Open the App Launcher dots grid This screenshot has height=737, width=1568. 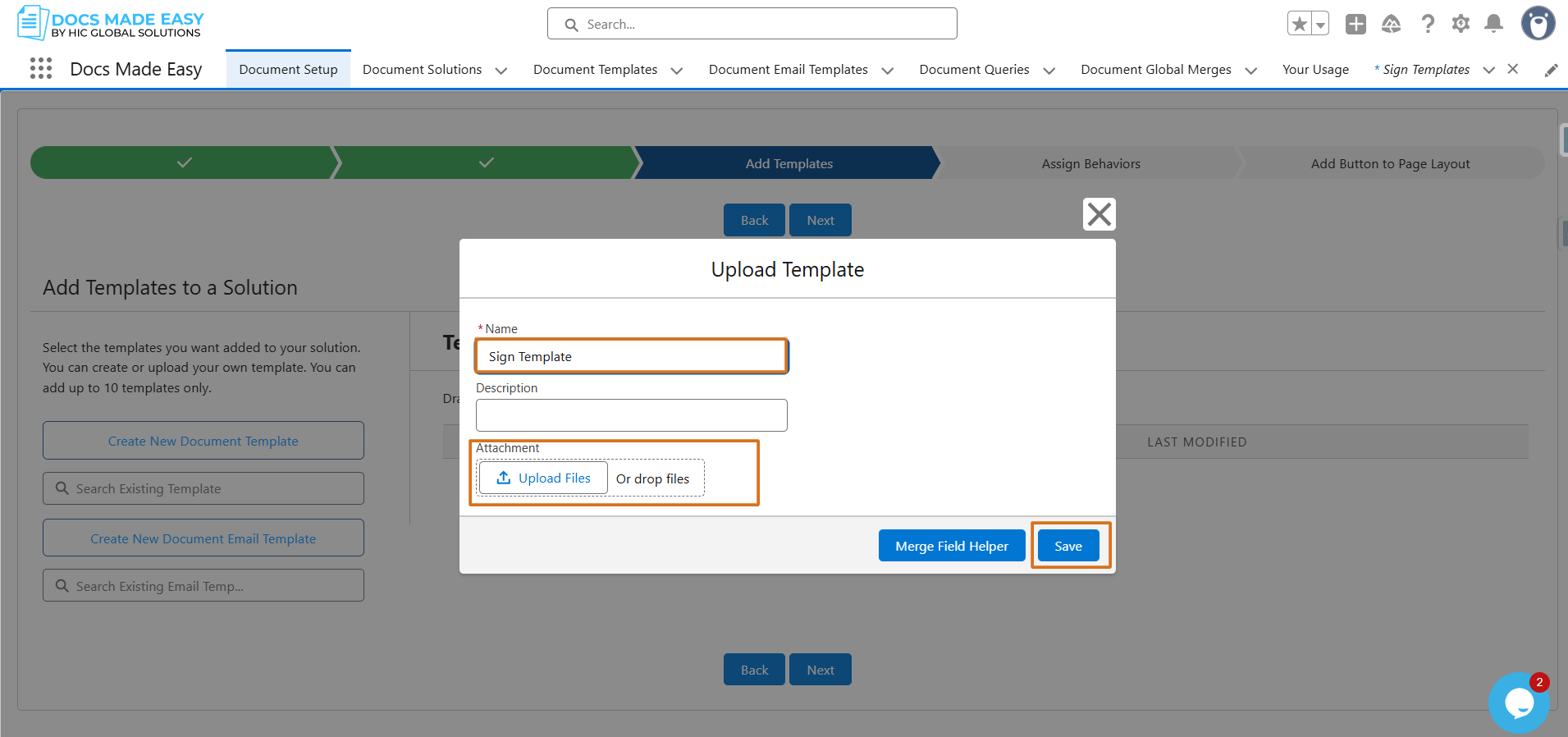[41, 68]
